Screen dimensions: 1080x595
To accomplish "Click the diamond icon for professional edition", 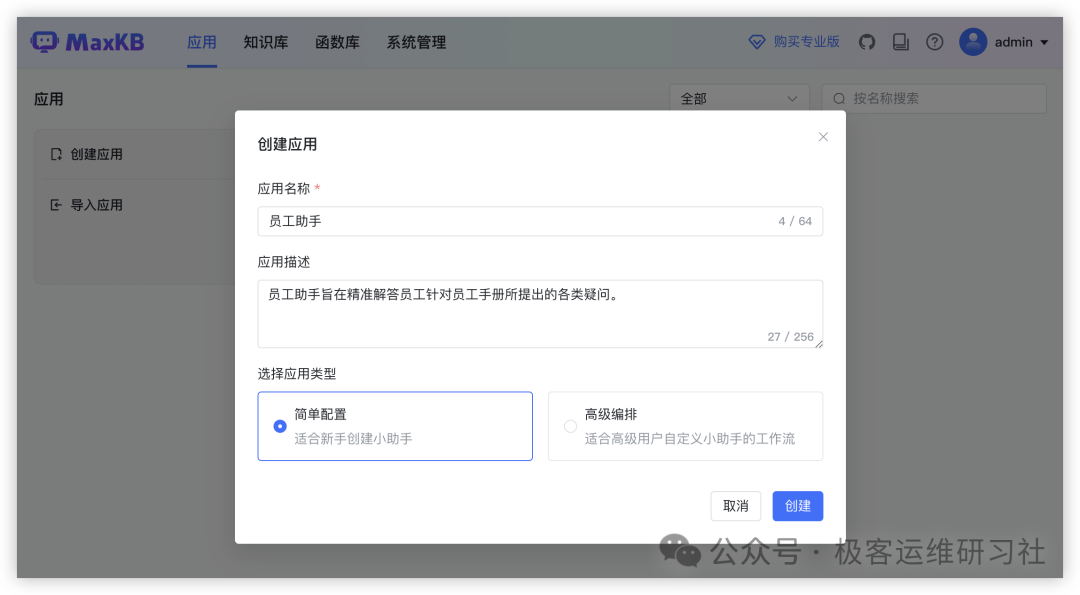I will tap(757, 42).
